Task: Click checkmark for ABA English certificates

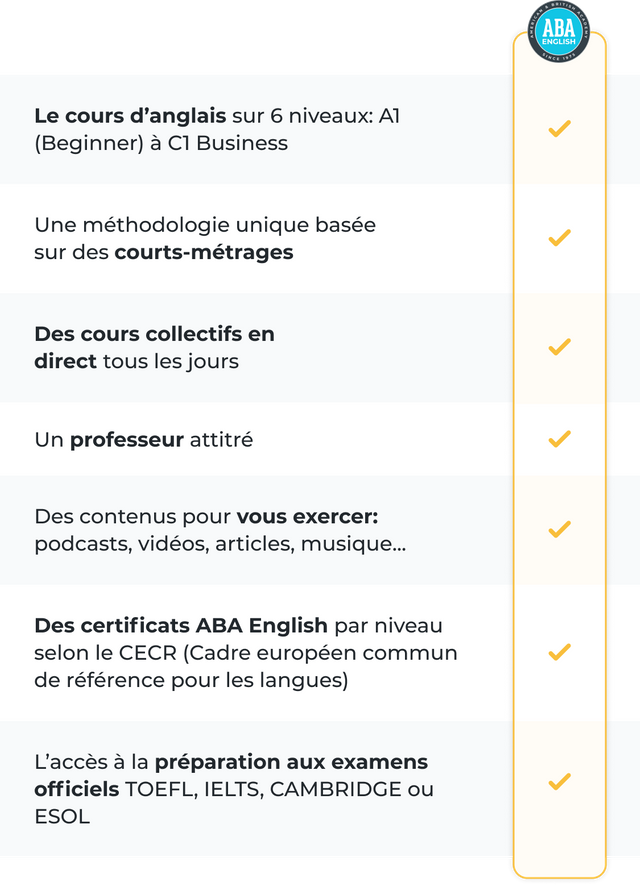Action: point(559,652)
